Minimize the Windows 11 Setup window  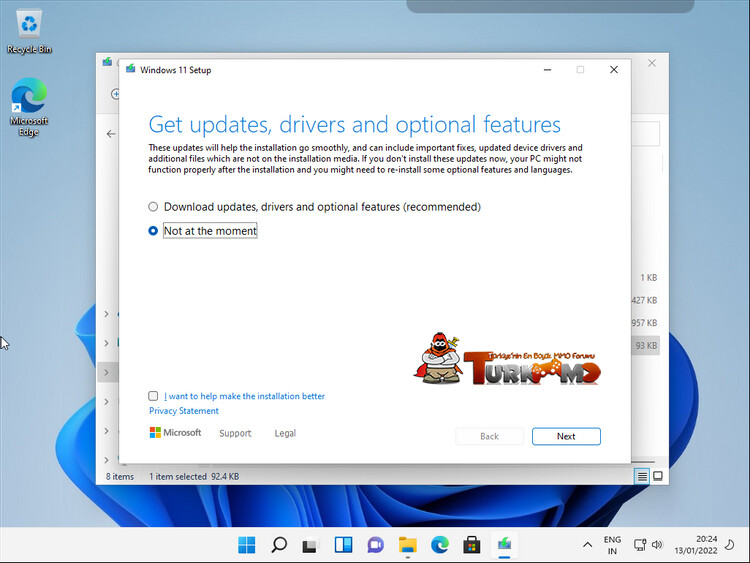click(548, 70)
